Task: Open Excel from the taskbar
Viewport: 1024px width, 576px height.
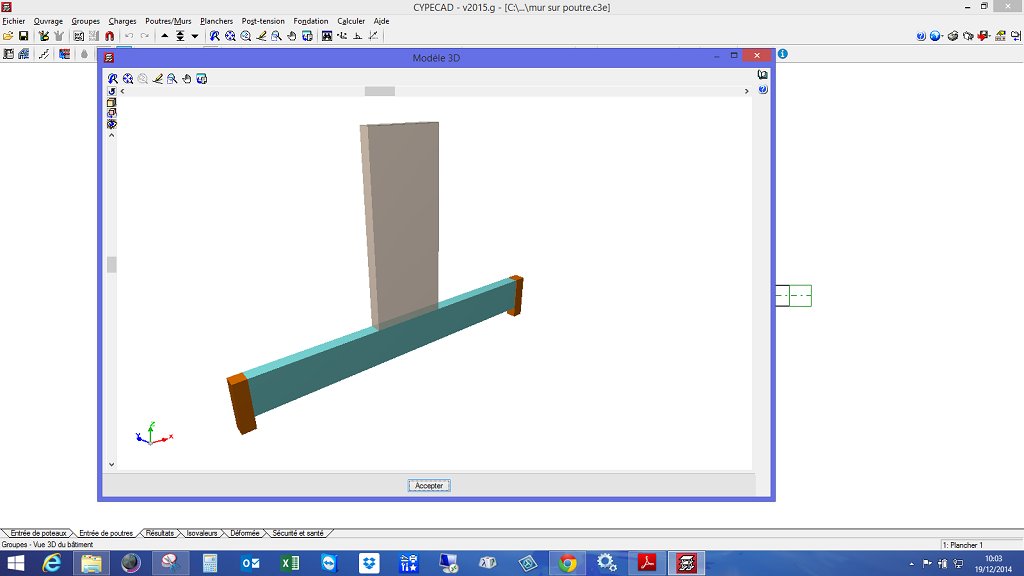Action: click(x=291, y=563)
